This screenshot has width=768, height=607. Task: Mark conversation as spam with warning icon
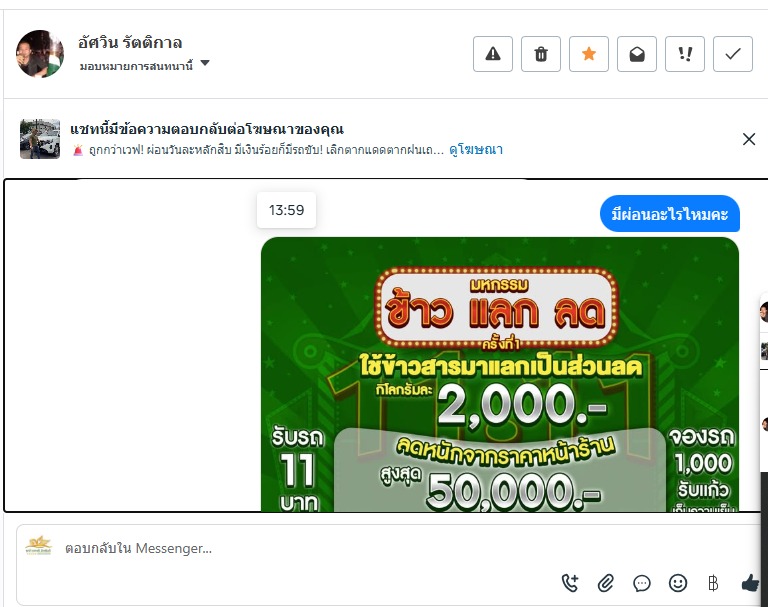tap(493, 54)
